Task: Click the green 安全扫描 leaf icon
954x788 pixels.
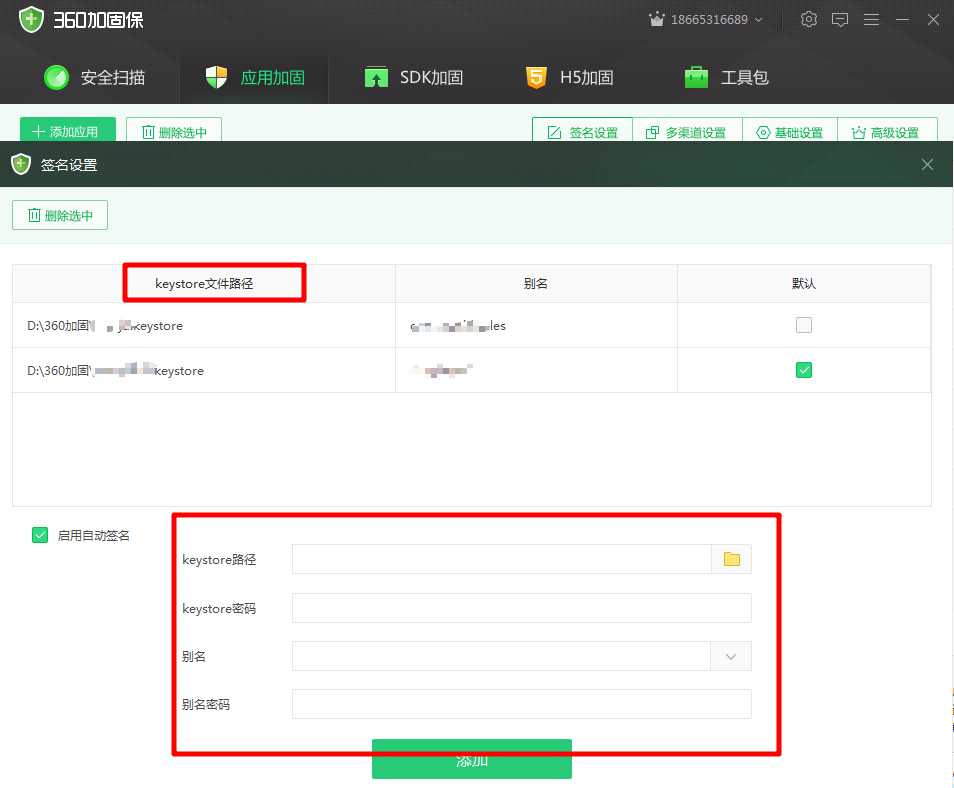Action: click(57, 77)
